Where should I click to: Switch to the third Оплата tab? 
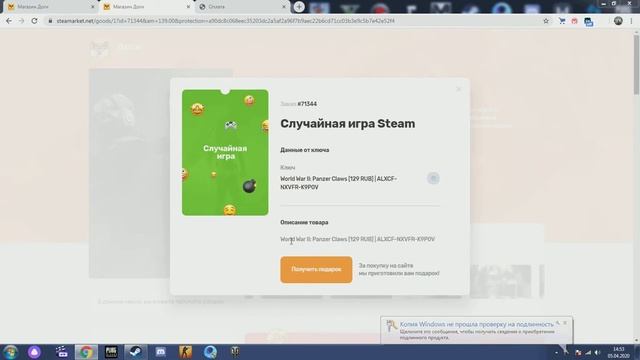coord(240,7)
